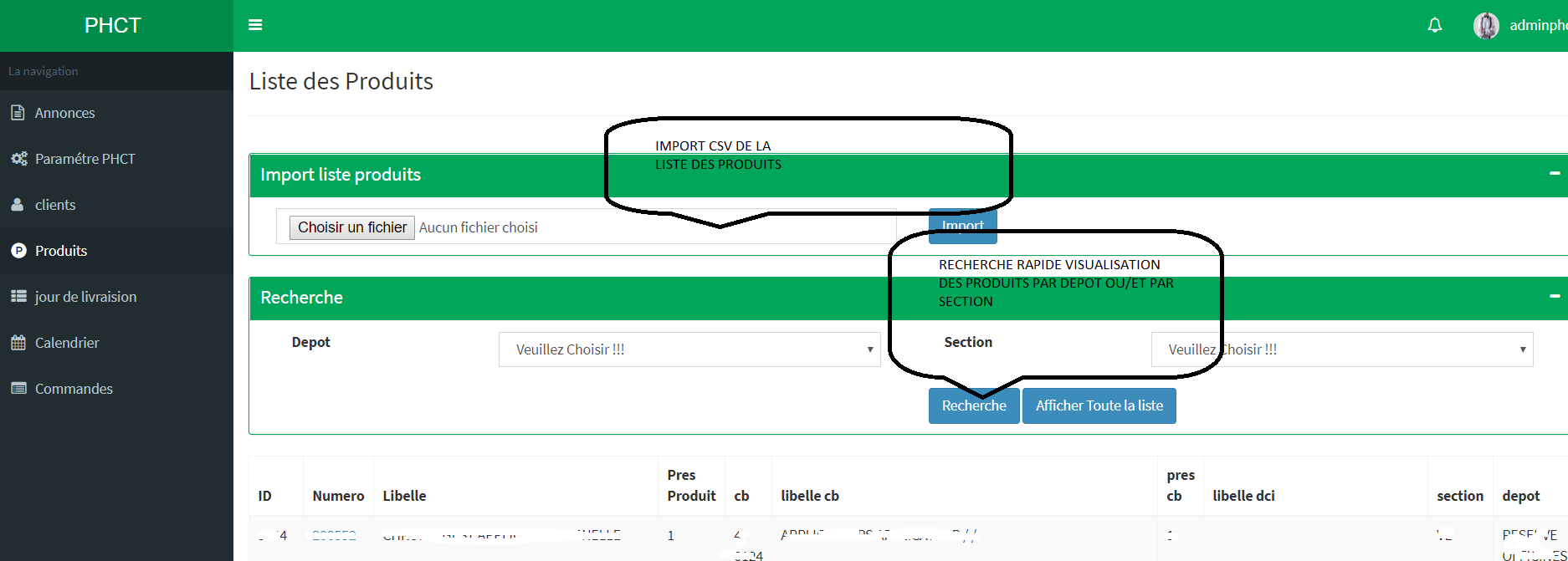Click the Numero column header
Viewport: 1568px width, 561px height.
(338, 496)
